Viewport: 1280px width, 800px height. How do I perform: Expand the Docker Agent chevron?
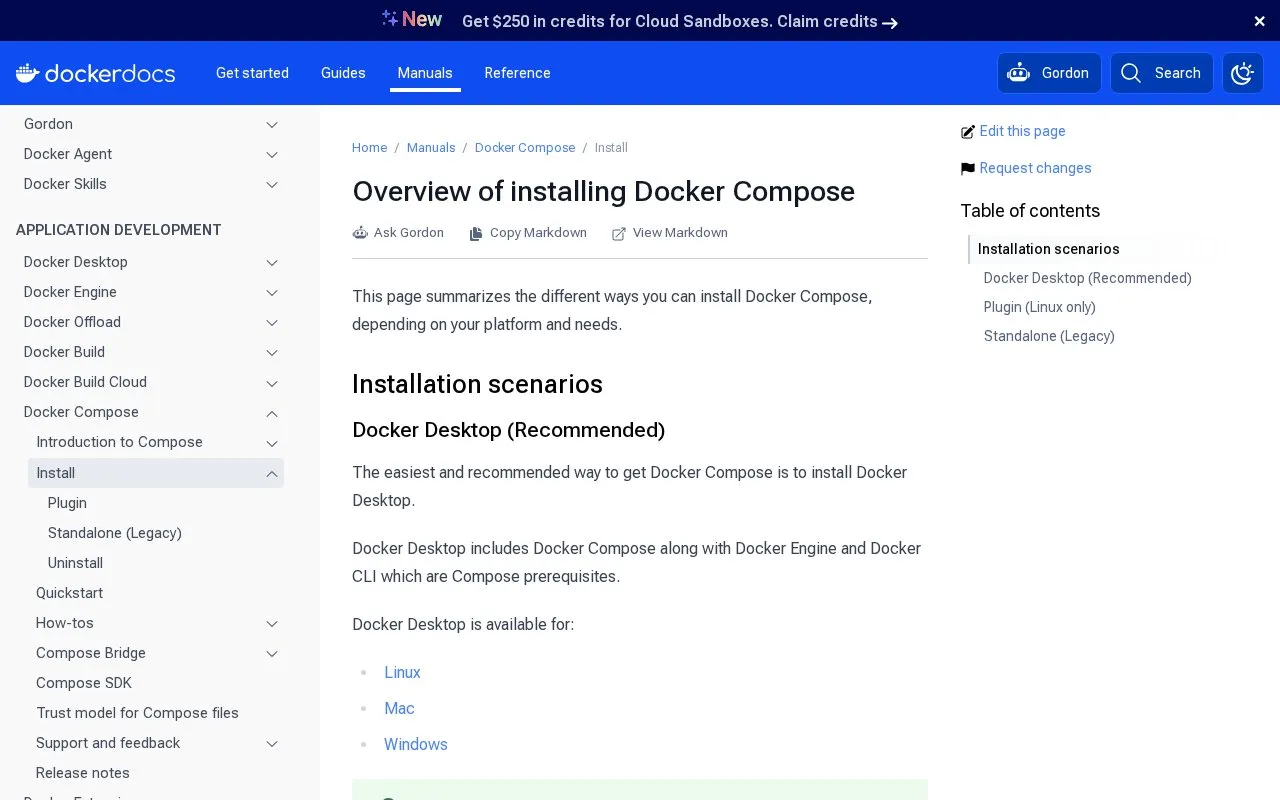point(272,155)
